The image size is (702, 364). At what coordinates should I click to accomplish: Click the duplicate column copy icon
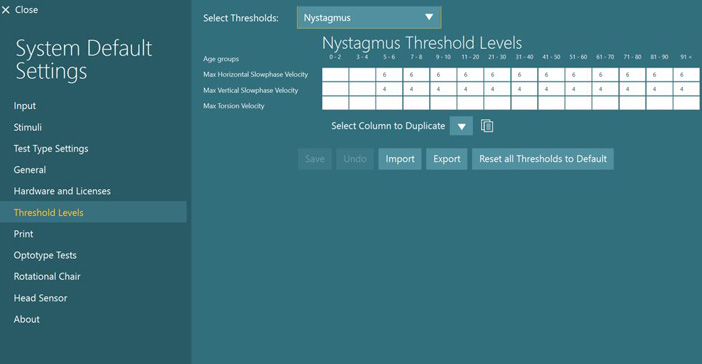tap(487, 126)
